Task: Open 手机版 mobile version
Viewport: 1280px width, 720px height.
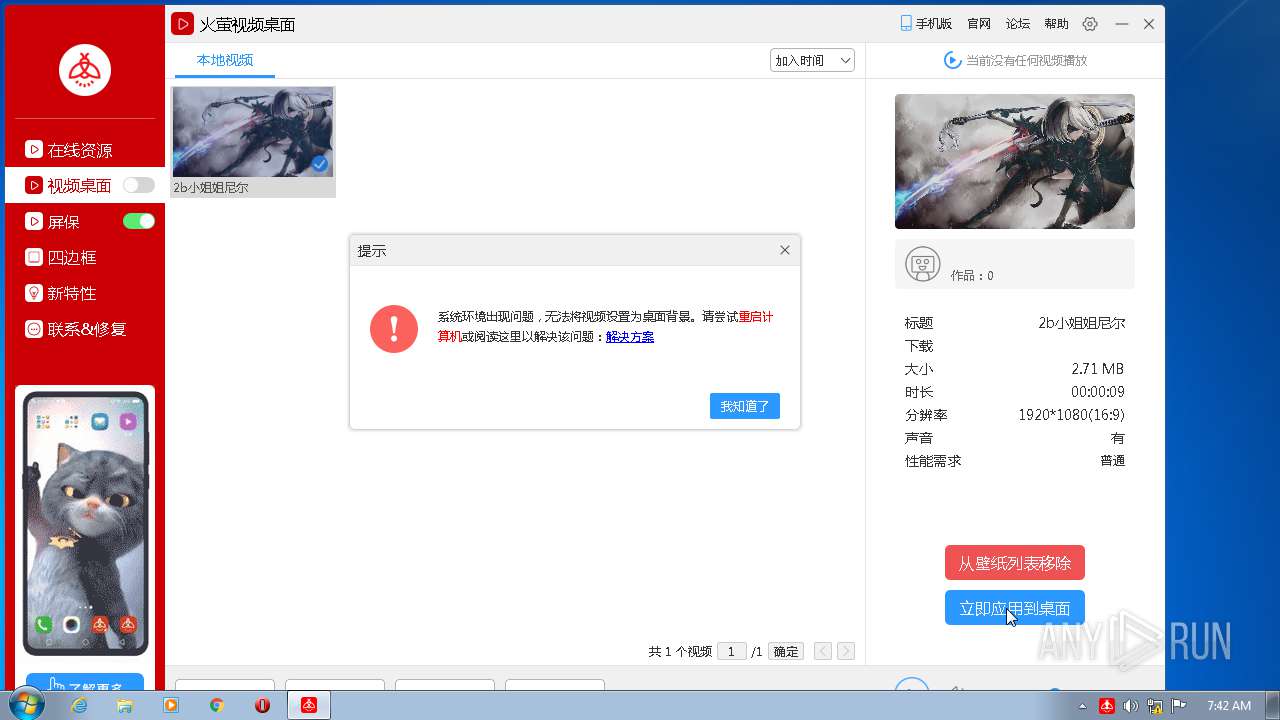Action: pyautogui.click(x=927, y=23)
